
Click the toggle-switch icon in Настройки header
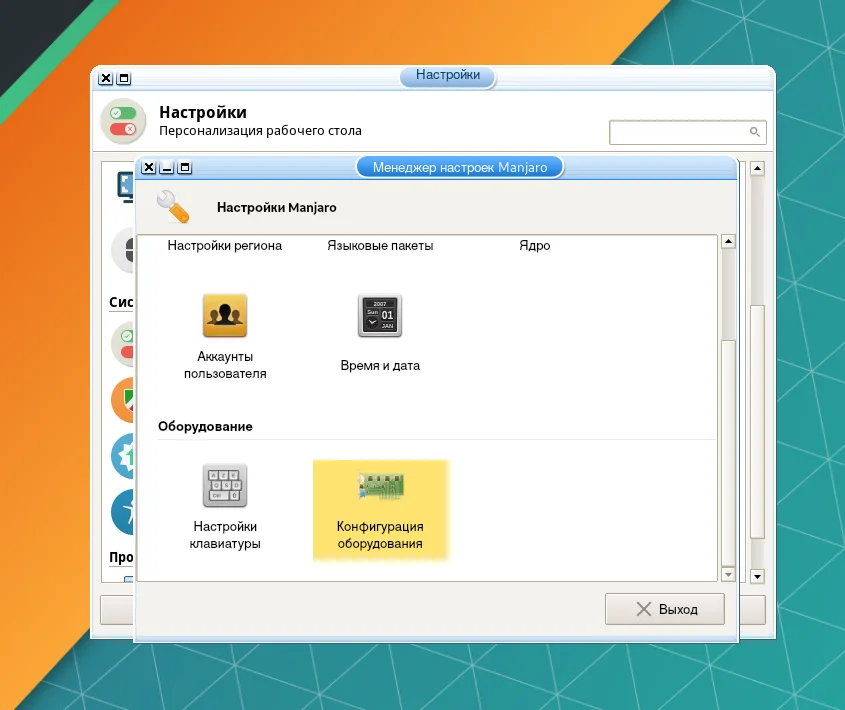tap(123, 121)
